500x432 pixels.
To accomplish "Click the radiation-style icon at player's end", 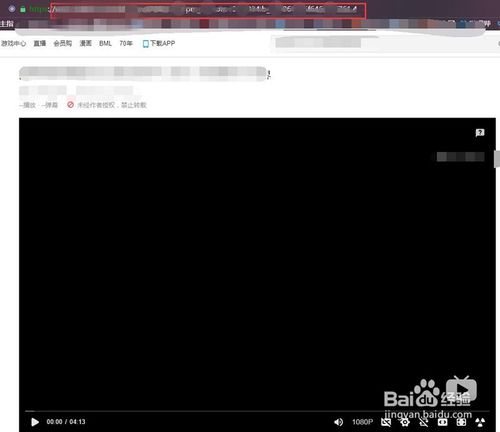I will [480, 422].
